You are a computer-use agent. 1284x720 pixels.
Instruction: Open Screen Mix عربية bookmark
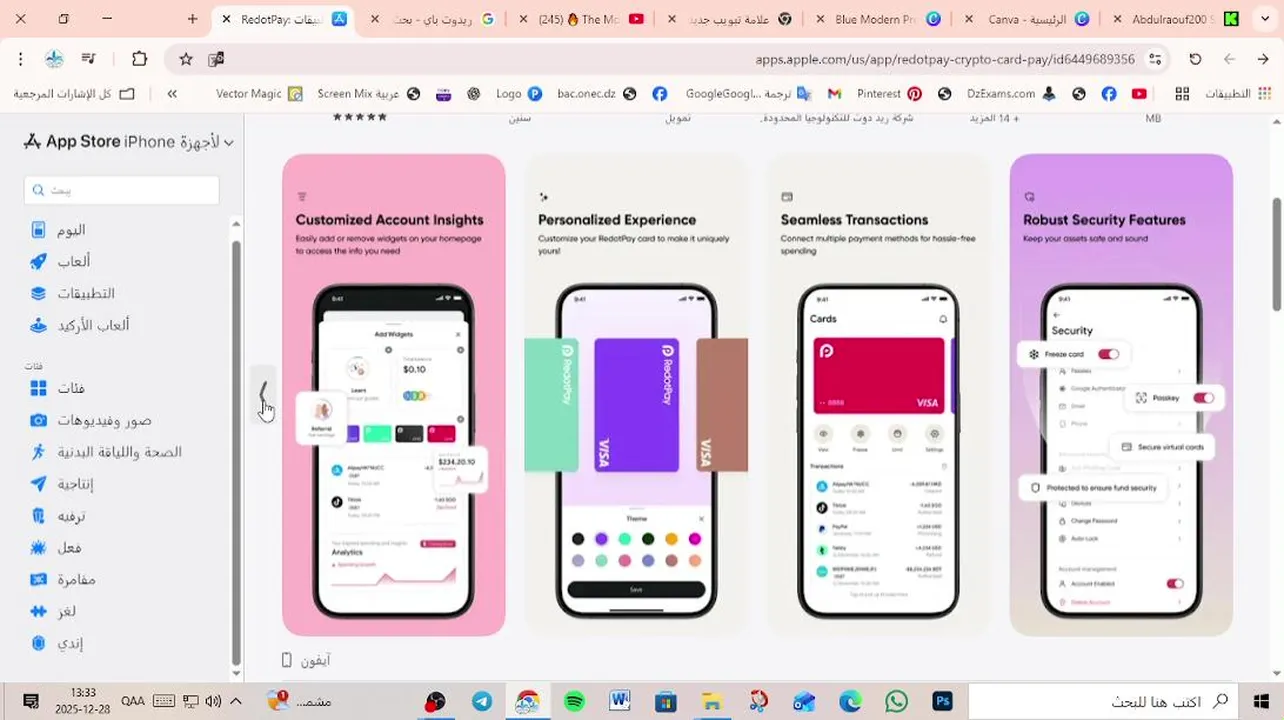368,94
